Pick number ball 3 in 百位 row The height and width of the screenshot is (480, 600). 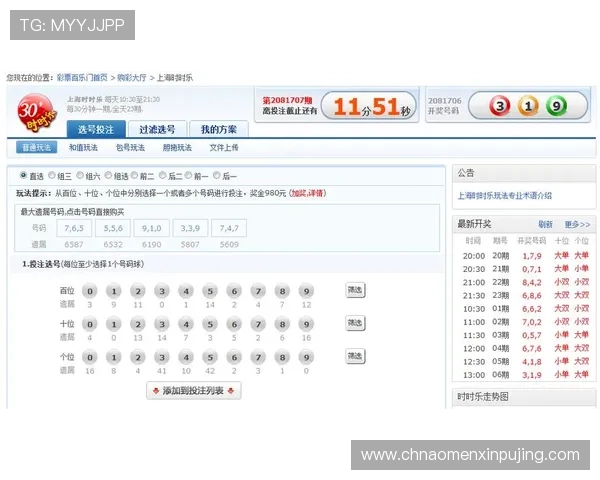(x=162, y=291)
